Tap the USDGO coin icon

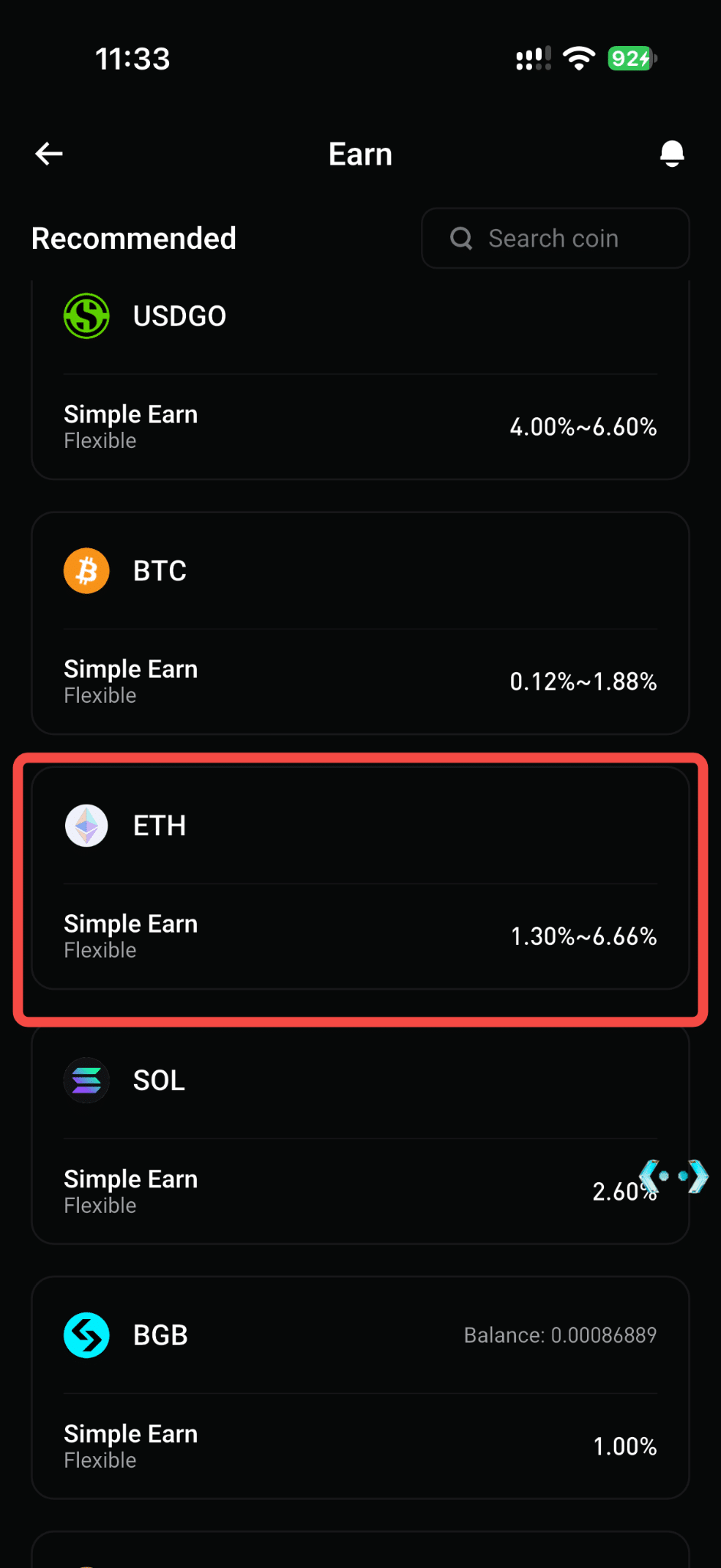(86, 316)
